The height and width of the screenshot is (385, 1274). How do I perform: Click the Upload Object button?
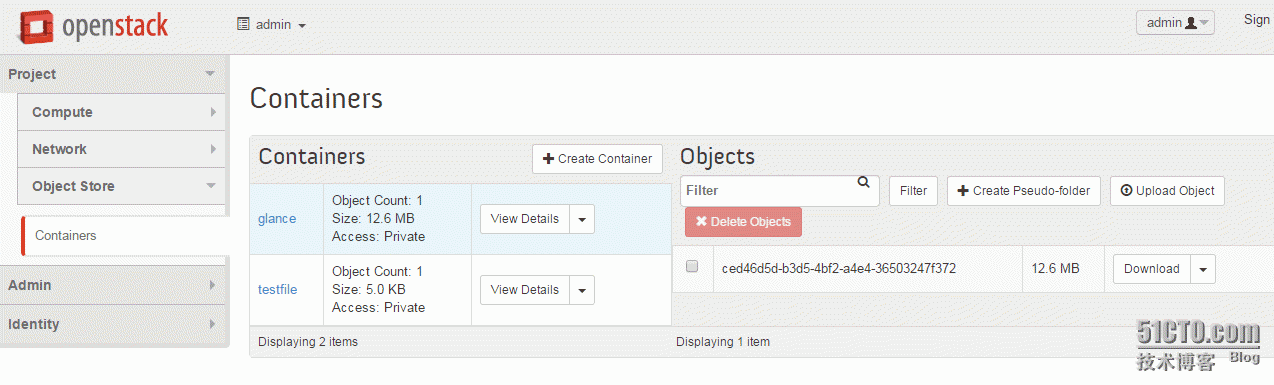pos(1167,191)
